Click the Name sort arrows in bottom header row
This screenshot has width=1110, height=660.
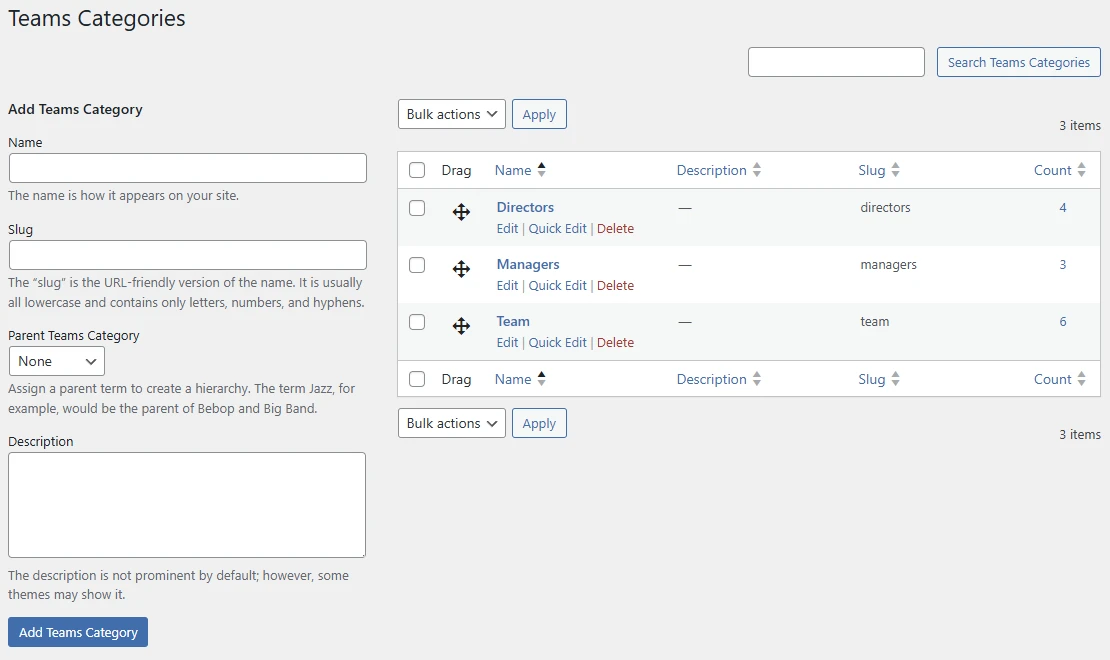543,379
